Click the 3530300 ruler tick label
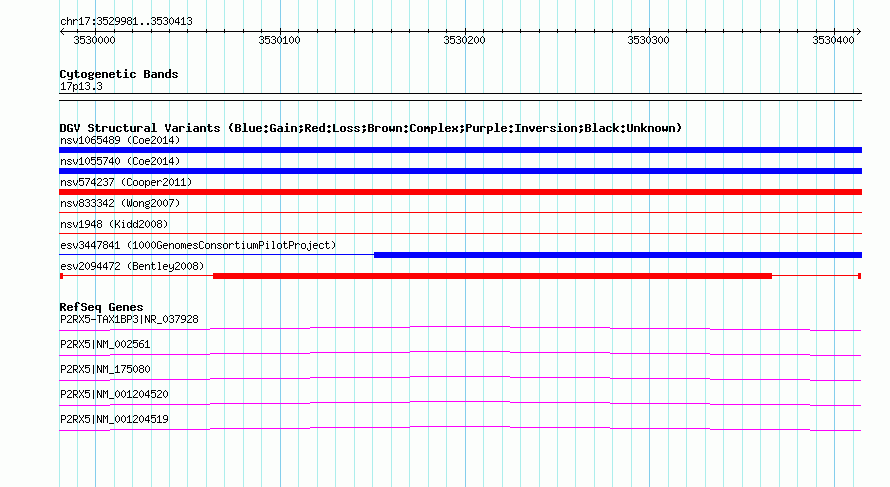The image size is (890, 487). 648,40
